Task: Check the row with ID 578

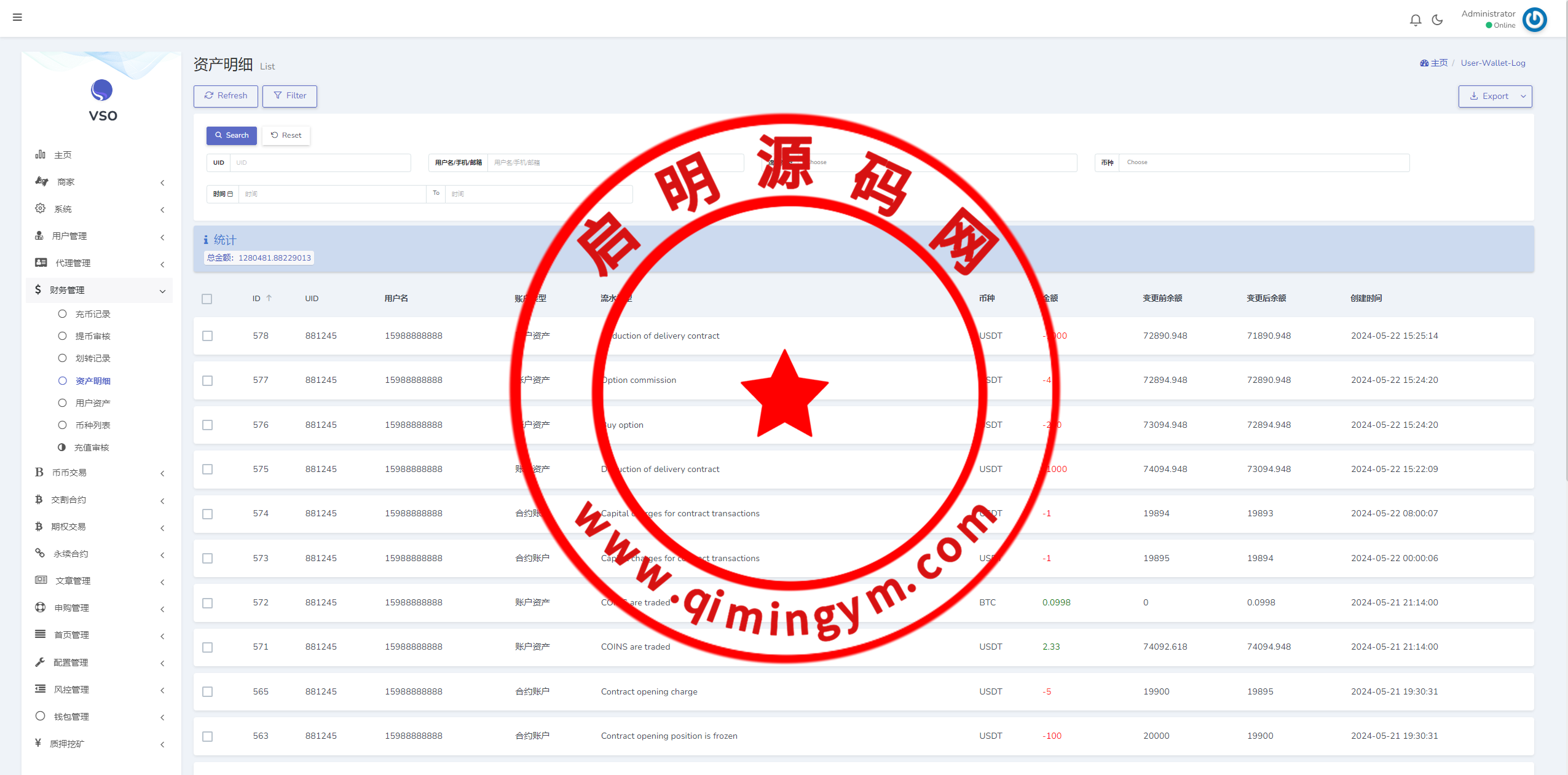Action: click(207, 336)
